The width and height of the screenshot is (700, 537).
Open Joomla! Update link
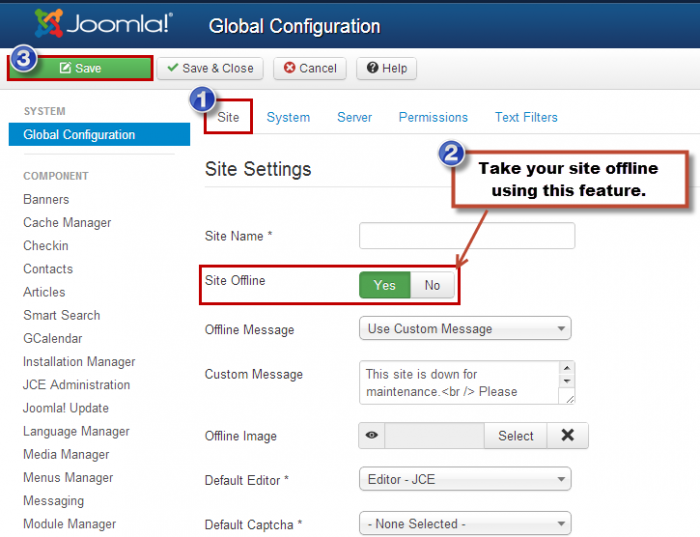[x=66, y=408]
